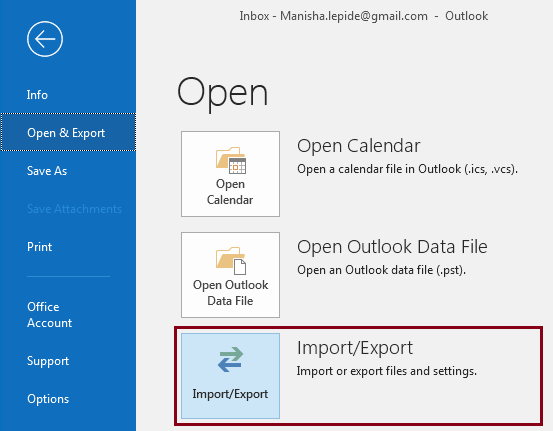Viewport: 553px width, 431px height.
Task: Click 'Open an Outlook data file (.pst).' description
Action: pyautogui.click(x=381, y=270)
